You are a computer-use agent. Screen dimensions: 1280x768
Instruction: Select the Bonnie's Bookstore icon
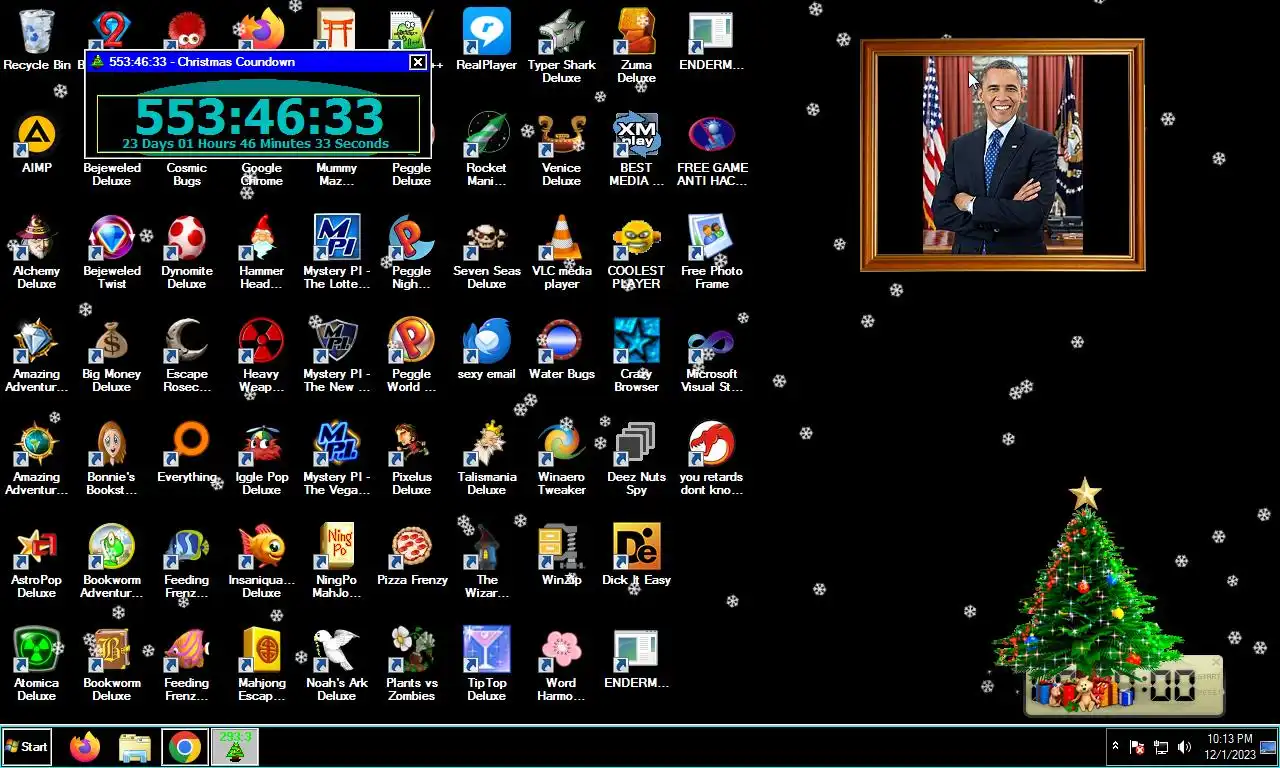(x=112, y=458)
